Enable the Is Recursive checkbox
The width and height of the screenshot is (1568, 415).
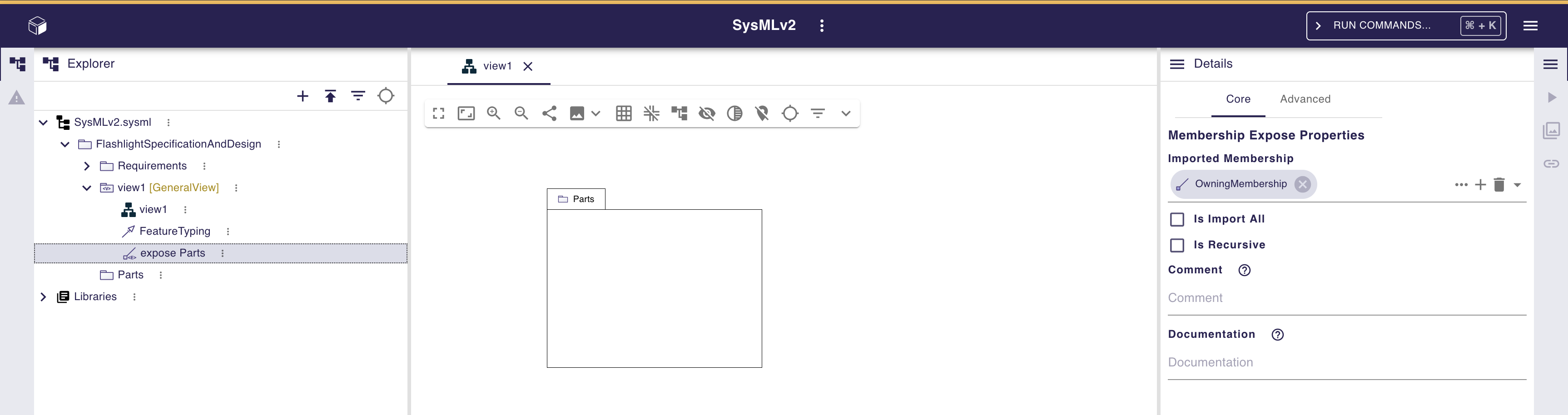pos(1177,245)
